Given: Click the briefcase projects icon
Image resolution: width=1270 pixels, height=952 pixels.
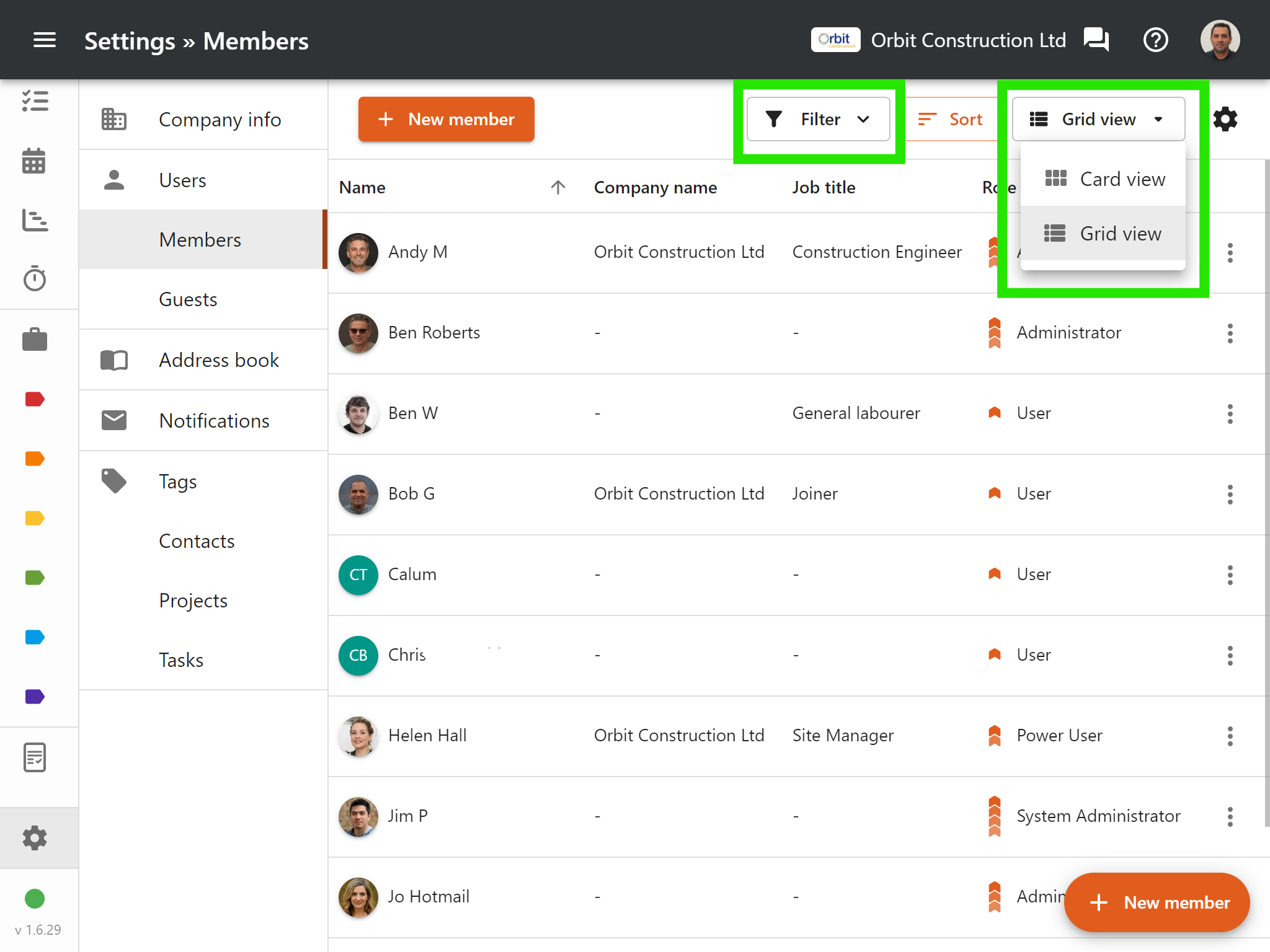Looking at the screenshot, I should click(34, 340).
